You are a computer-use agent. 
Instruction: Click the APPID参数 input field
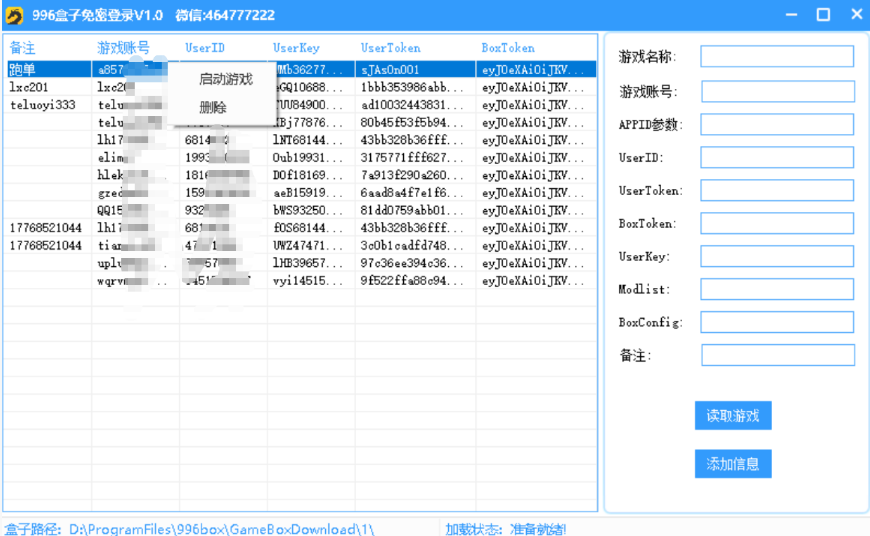click(777, 125)
